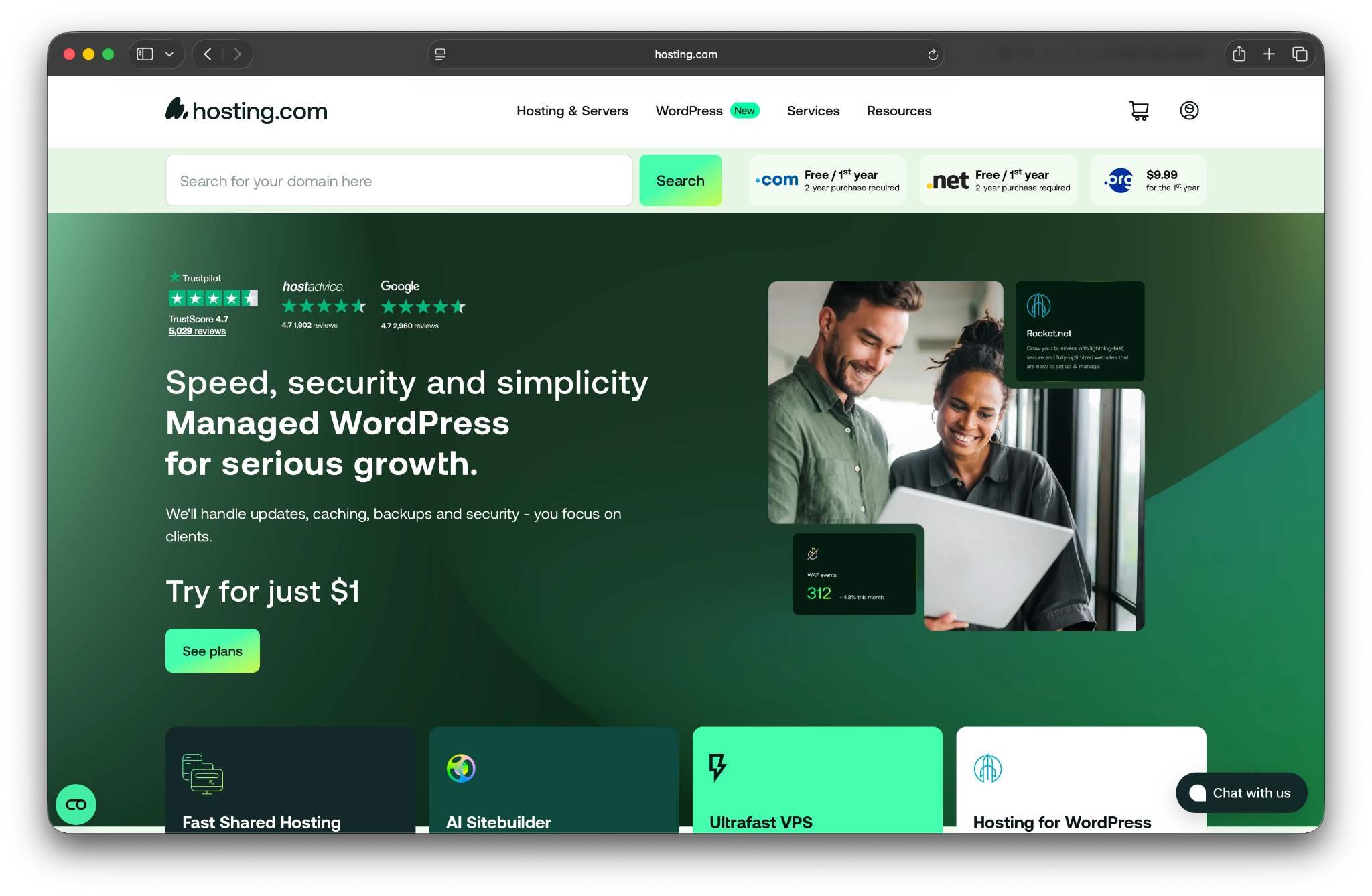
Task: Click the TrustScore 4.7 text
Action: [198, 319]
